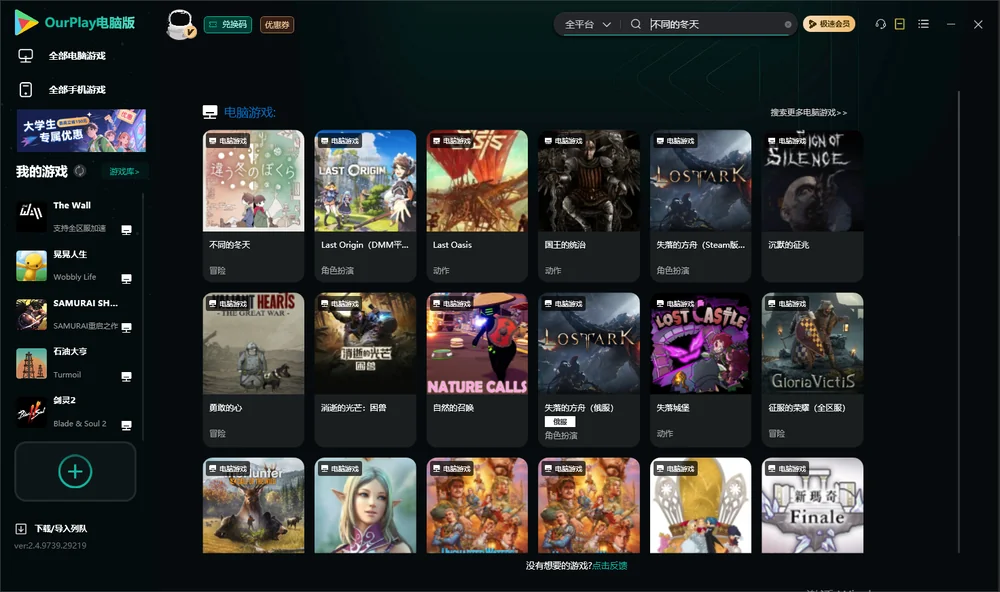The width and height of the screenshot is (1000, 592).
Task: Open the 不同的冬天 game card
Action: tap(253, 205)
